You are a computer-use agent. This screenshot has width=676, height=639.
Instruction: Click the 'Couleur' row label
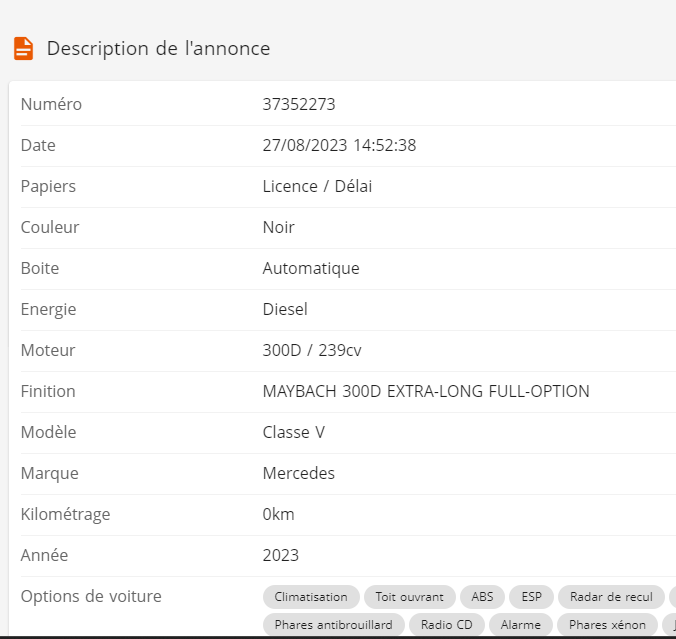pyautogui.click(x=50, y=227)
